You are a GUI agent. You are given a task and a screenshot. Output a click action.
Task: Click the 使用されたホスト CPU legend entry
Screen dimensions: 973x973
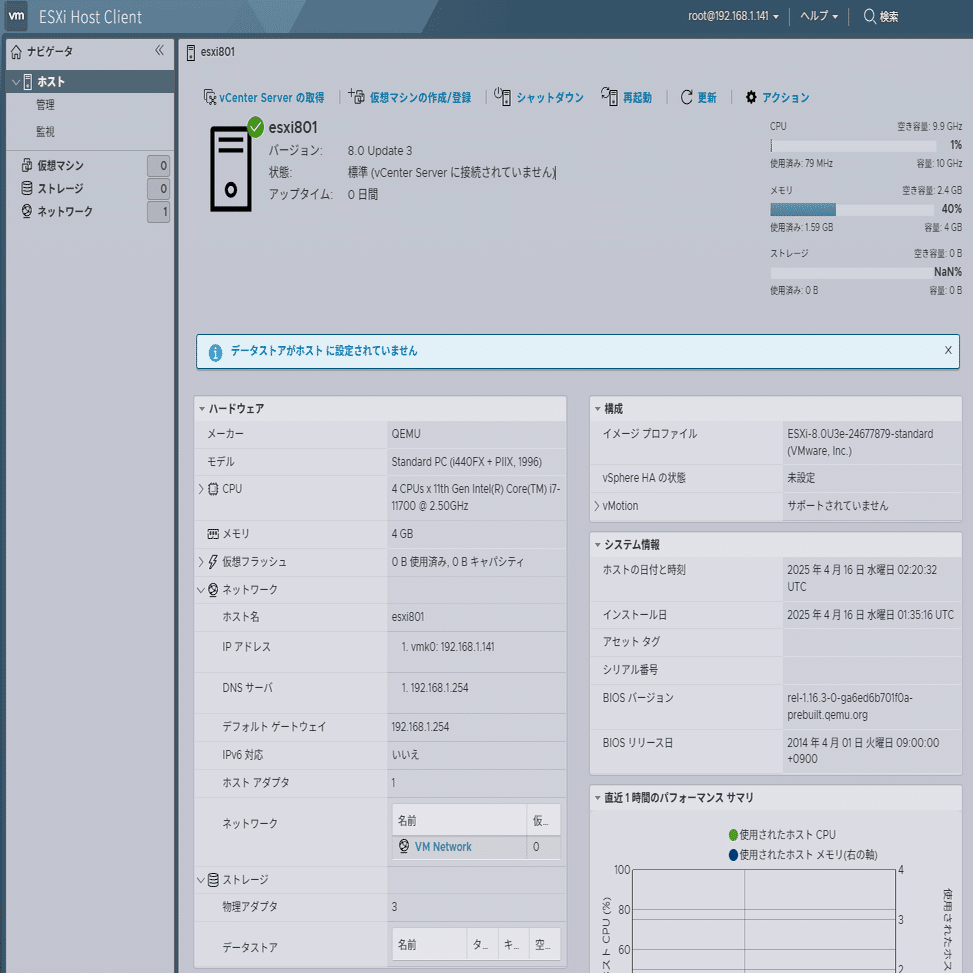pyautogui.click(x=782, y=835)
